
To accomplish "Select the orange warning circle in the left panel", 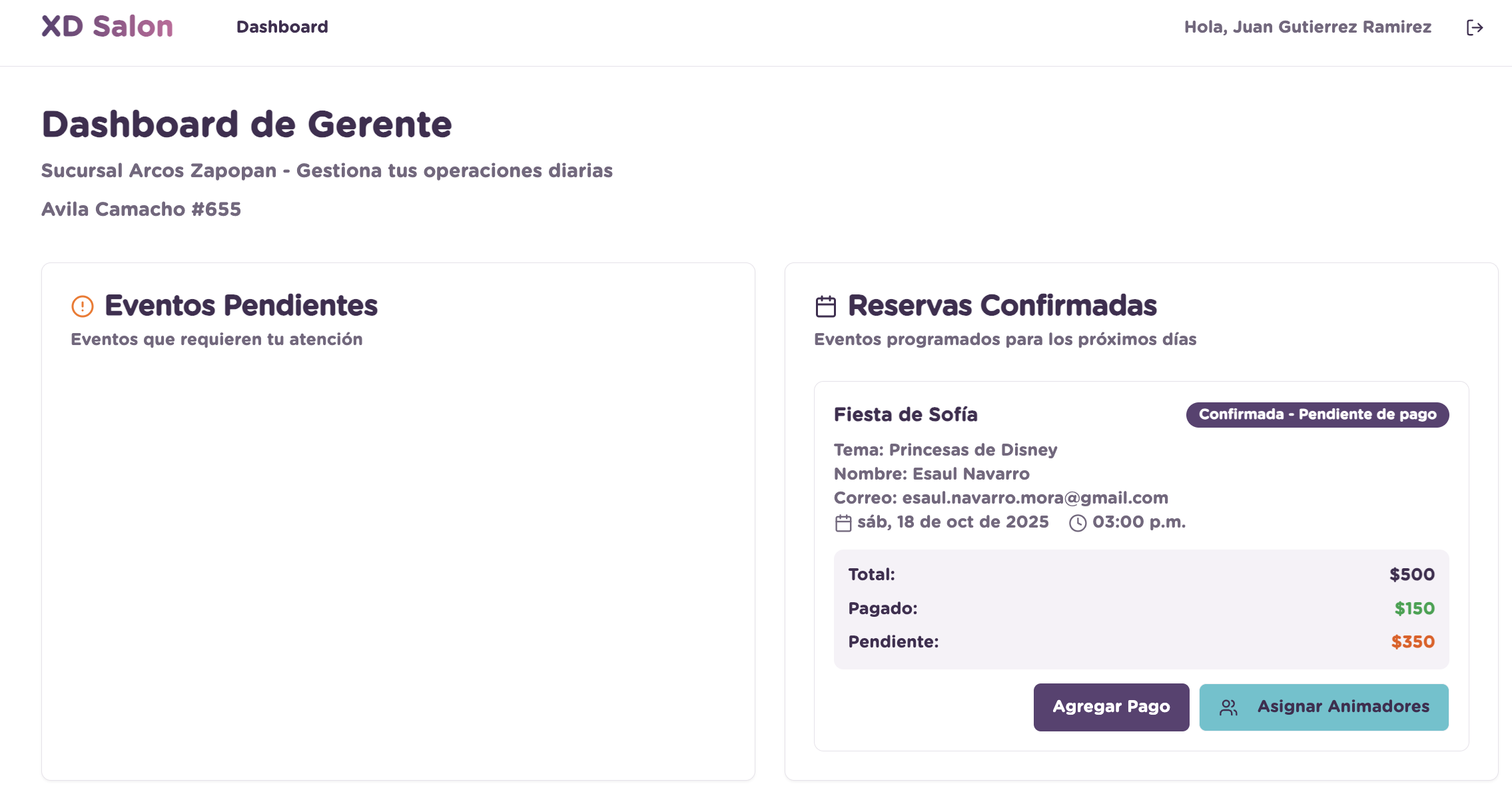I will [x=81, y=306].
